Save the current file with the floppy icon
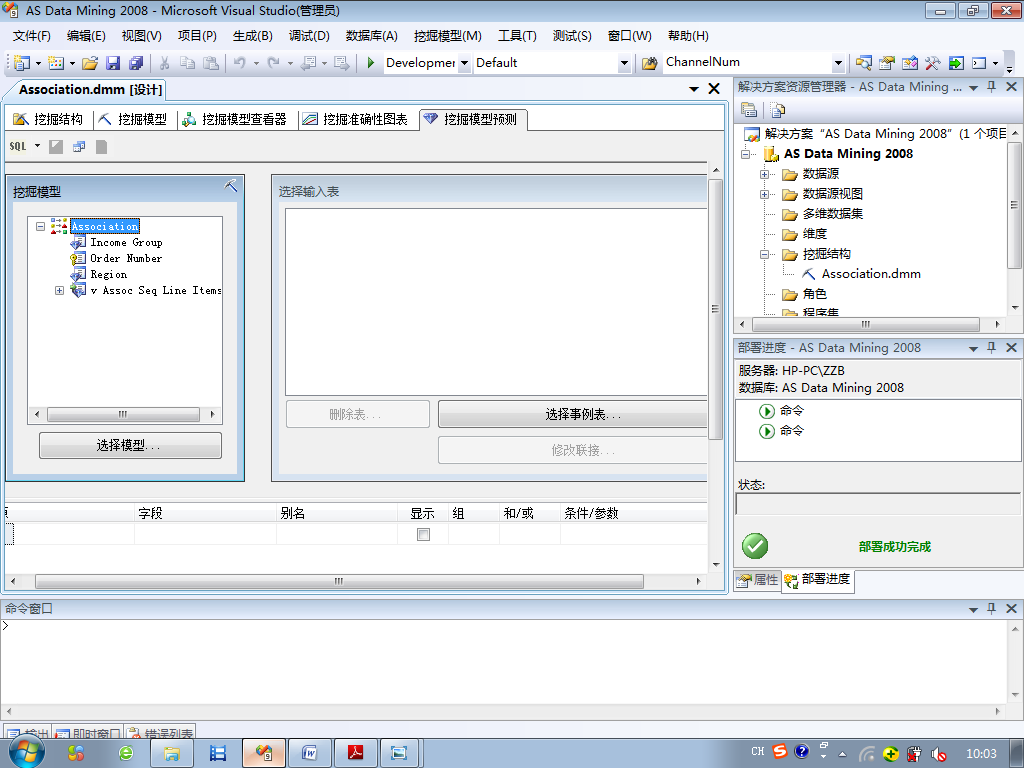 [x=113, y=63]
